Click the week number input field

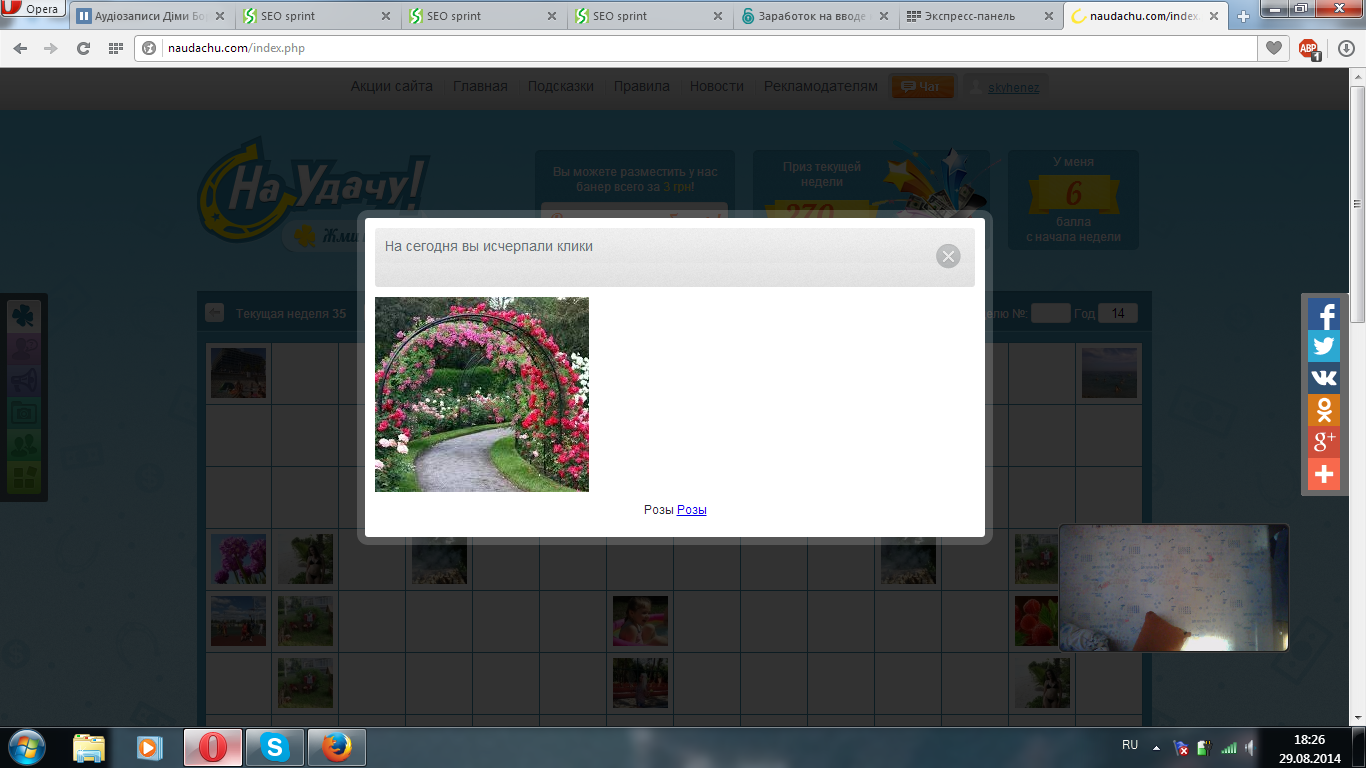tap(1051, 313)
